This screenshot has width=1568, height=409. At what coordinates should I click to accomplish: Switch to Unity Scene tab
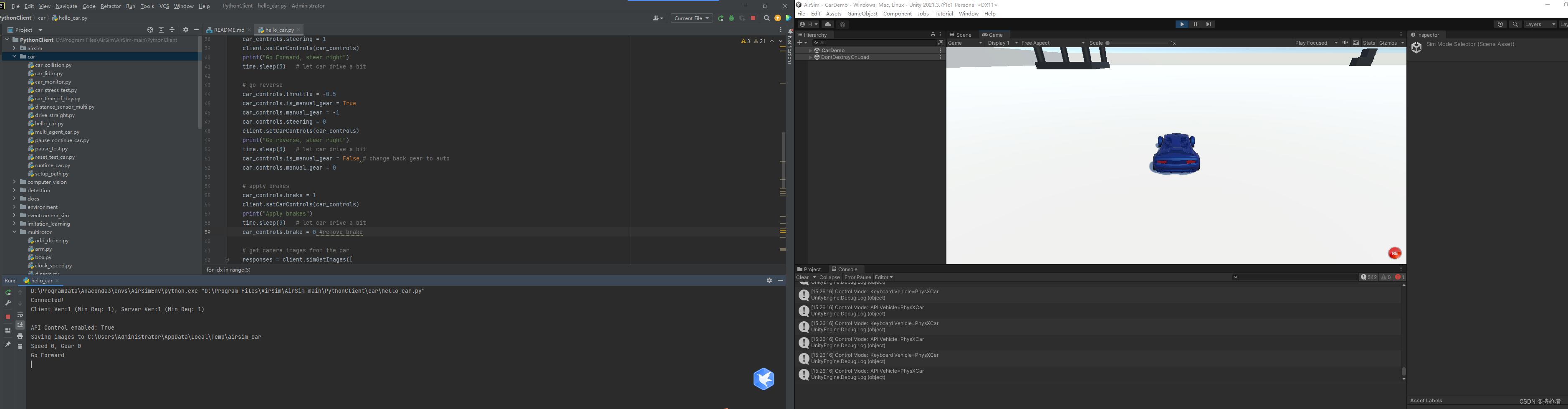point(961,35)
